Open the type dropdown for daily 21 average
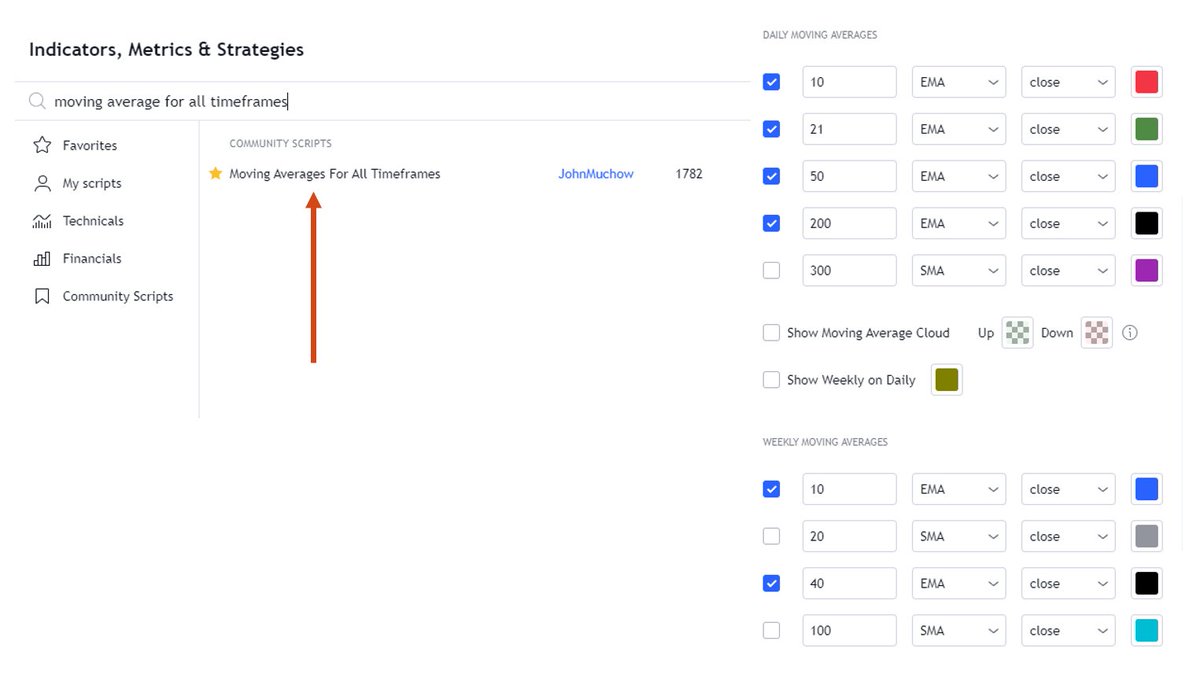1200x678 pixels. [959, 129]
